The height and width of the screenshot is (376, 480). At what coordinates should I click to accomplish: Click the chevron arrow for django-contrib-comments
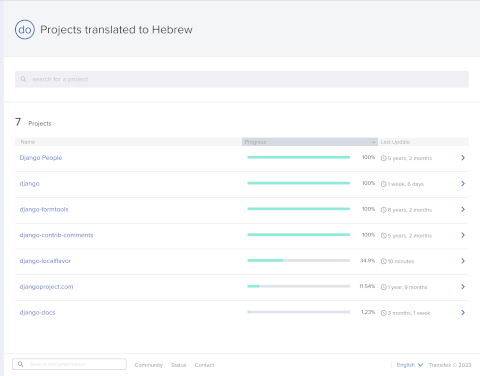[463, 235]
